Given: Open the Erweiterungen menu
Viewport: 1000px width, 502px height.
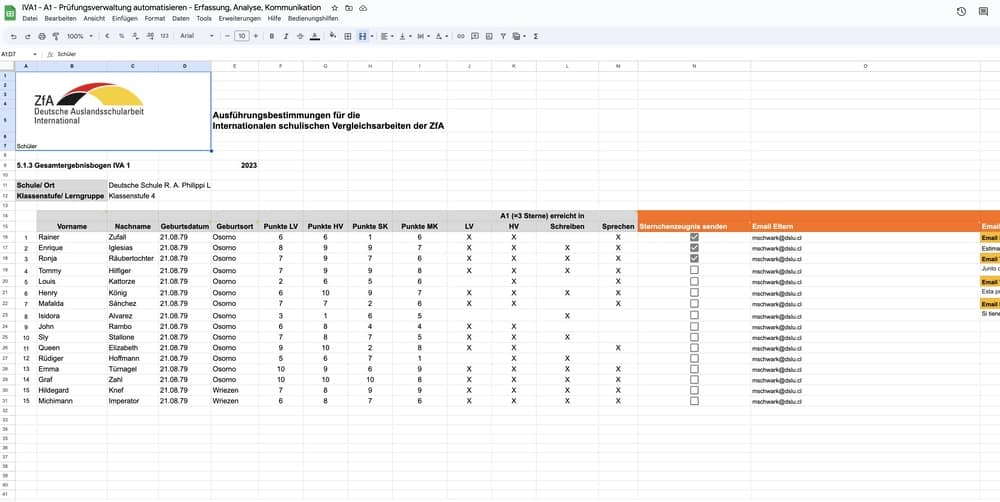Looking at the screenshot, I should 241,19.
